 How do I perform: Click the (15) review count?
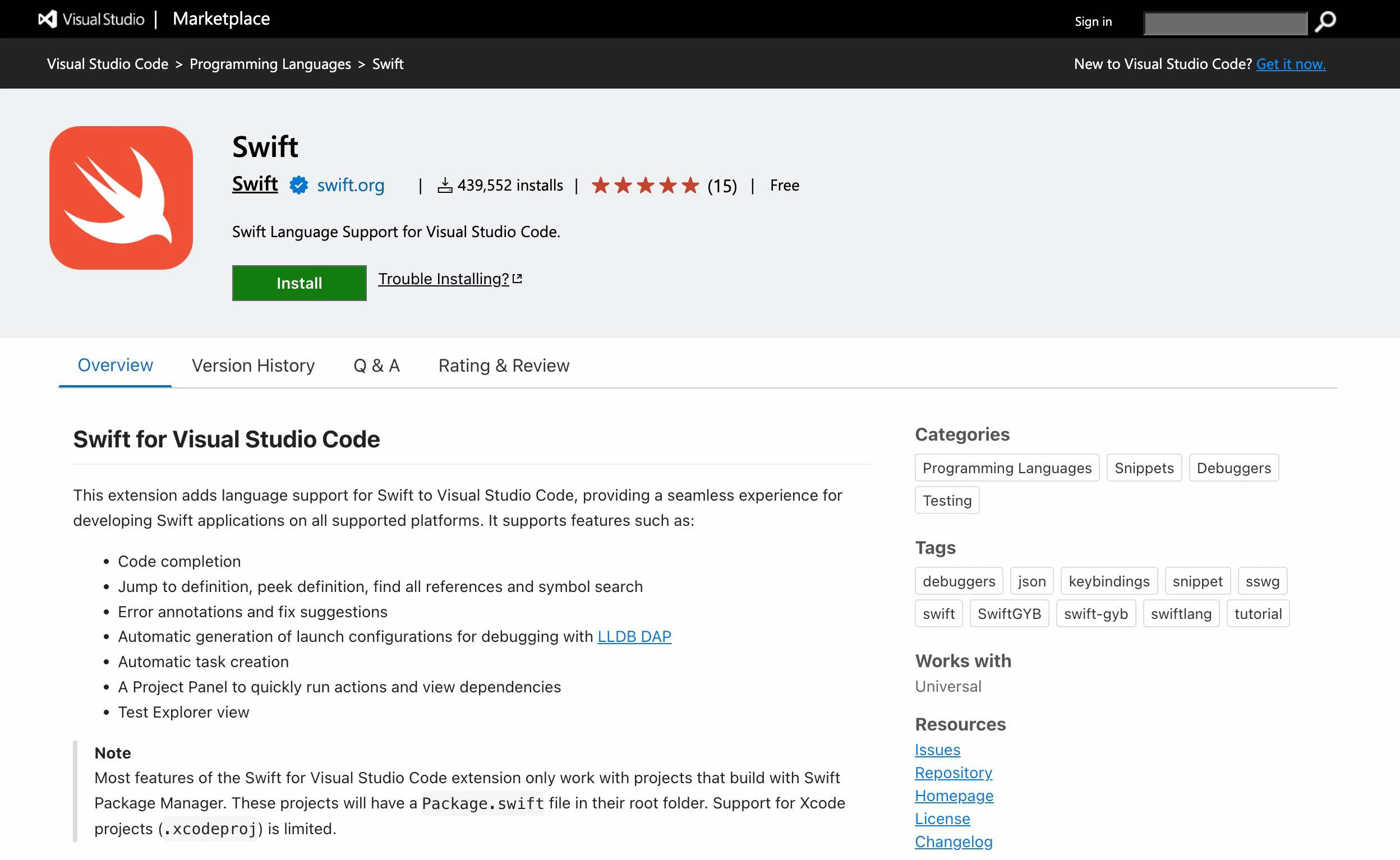(722, 186)
